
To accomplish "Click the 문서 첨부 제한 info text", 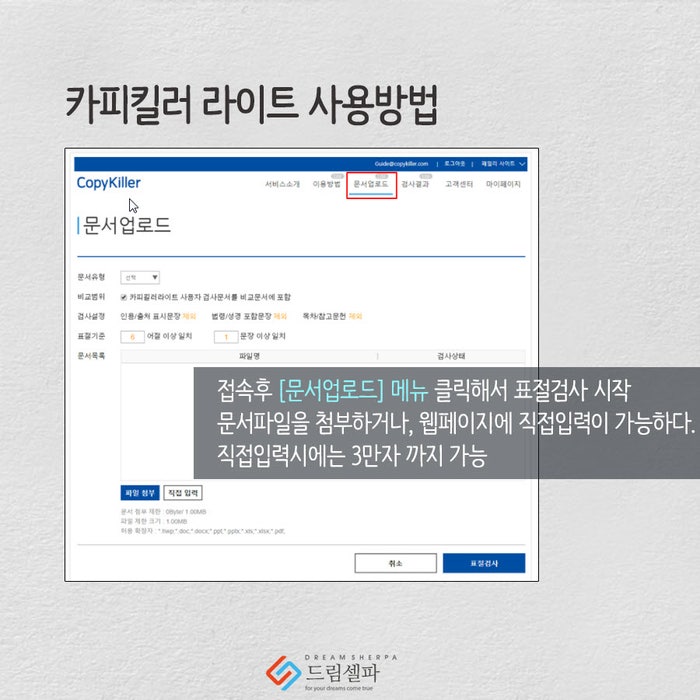I will coord(163,512).
